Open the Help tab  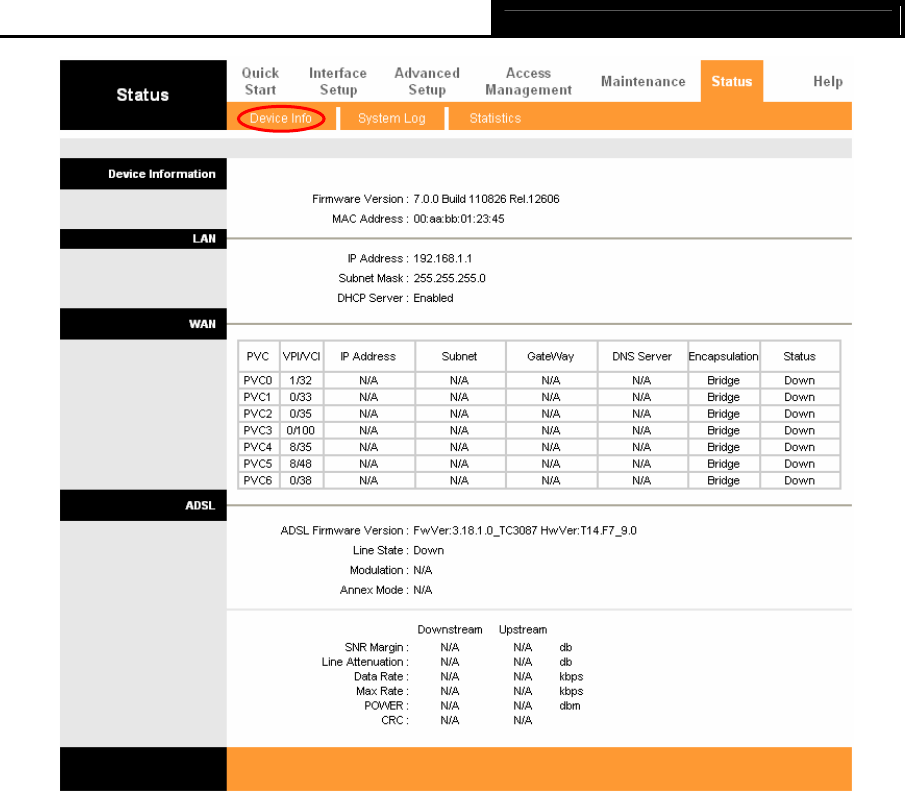[x=828, y=81]
